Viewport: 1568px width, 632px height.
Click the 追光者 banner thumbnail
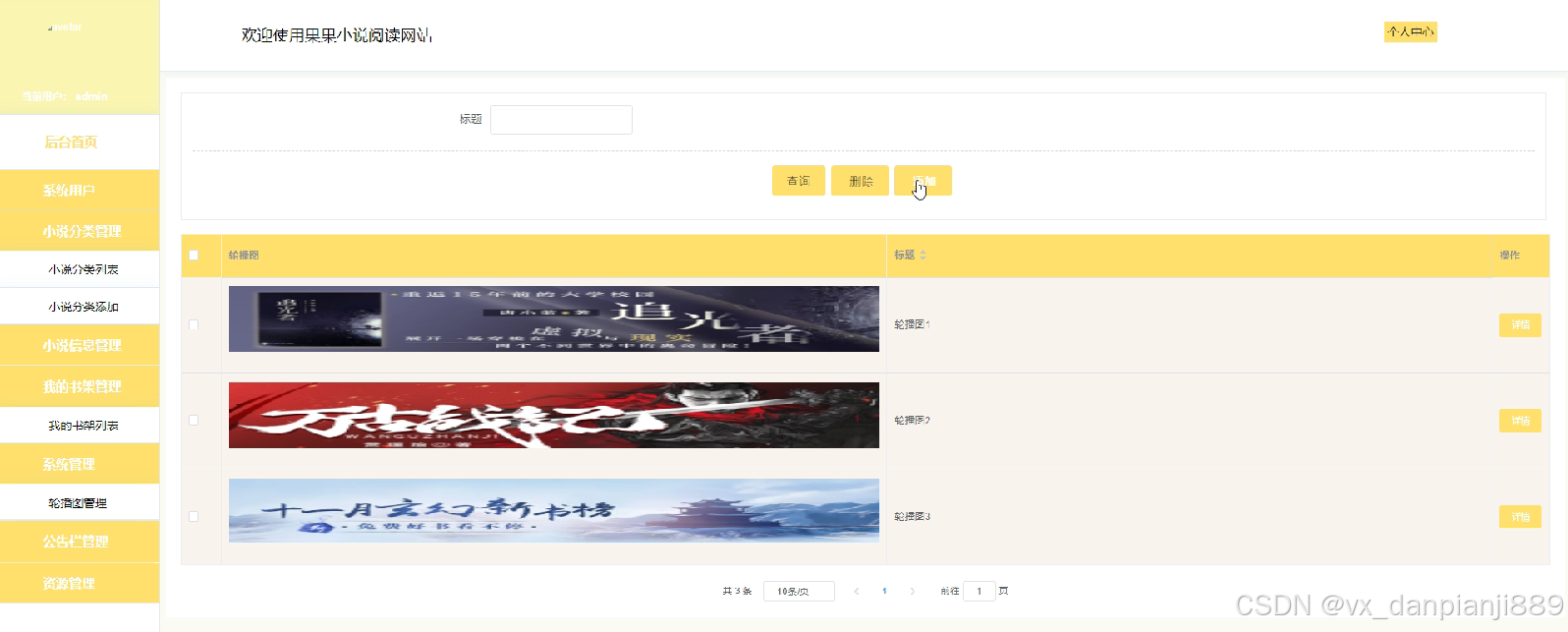click(x=554, y=318)
